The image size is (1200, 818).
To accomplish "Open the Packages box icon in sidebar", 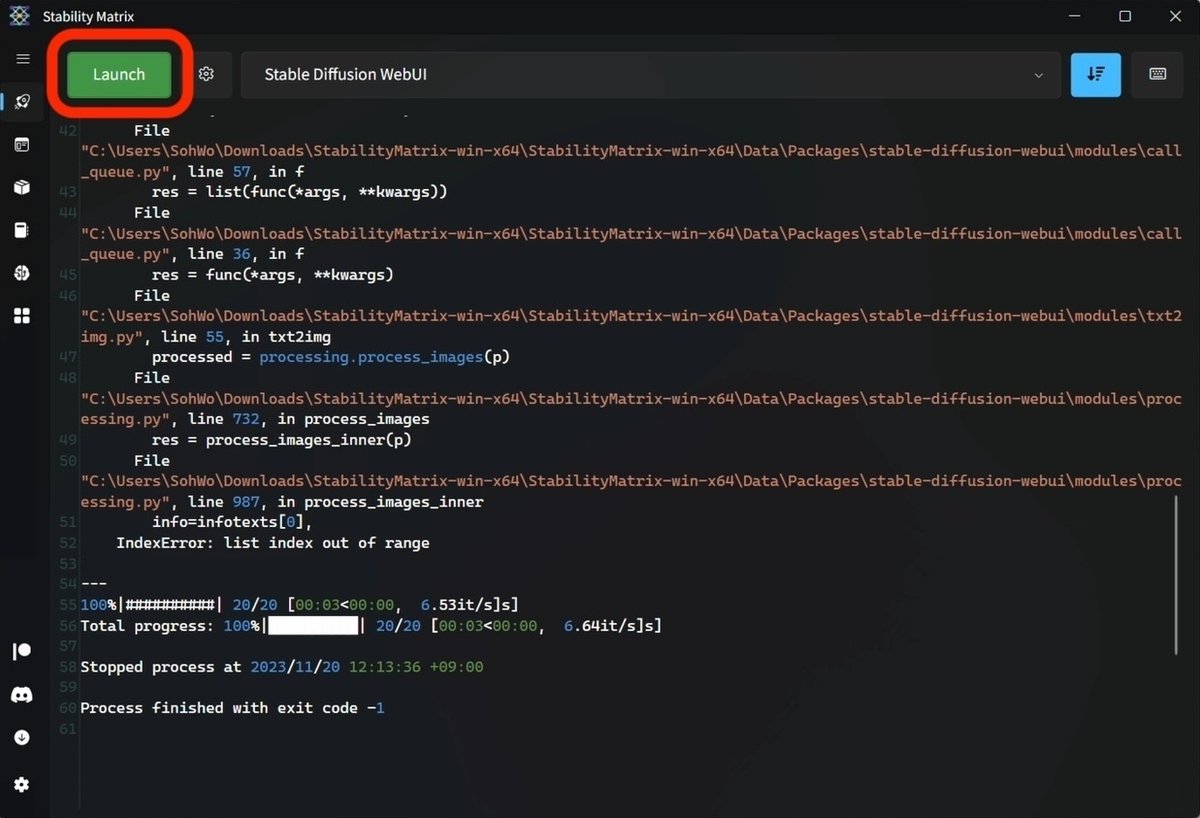I will (x=22, y=188).
